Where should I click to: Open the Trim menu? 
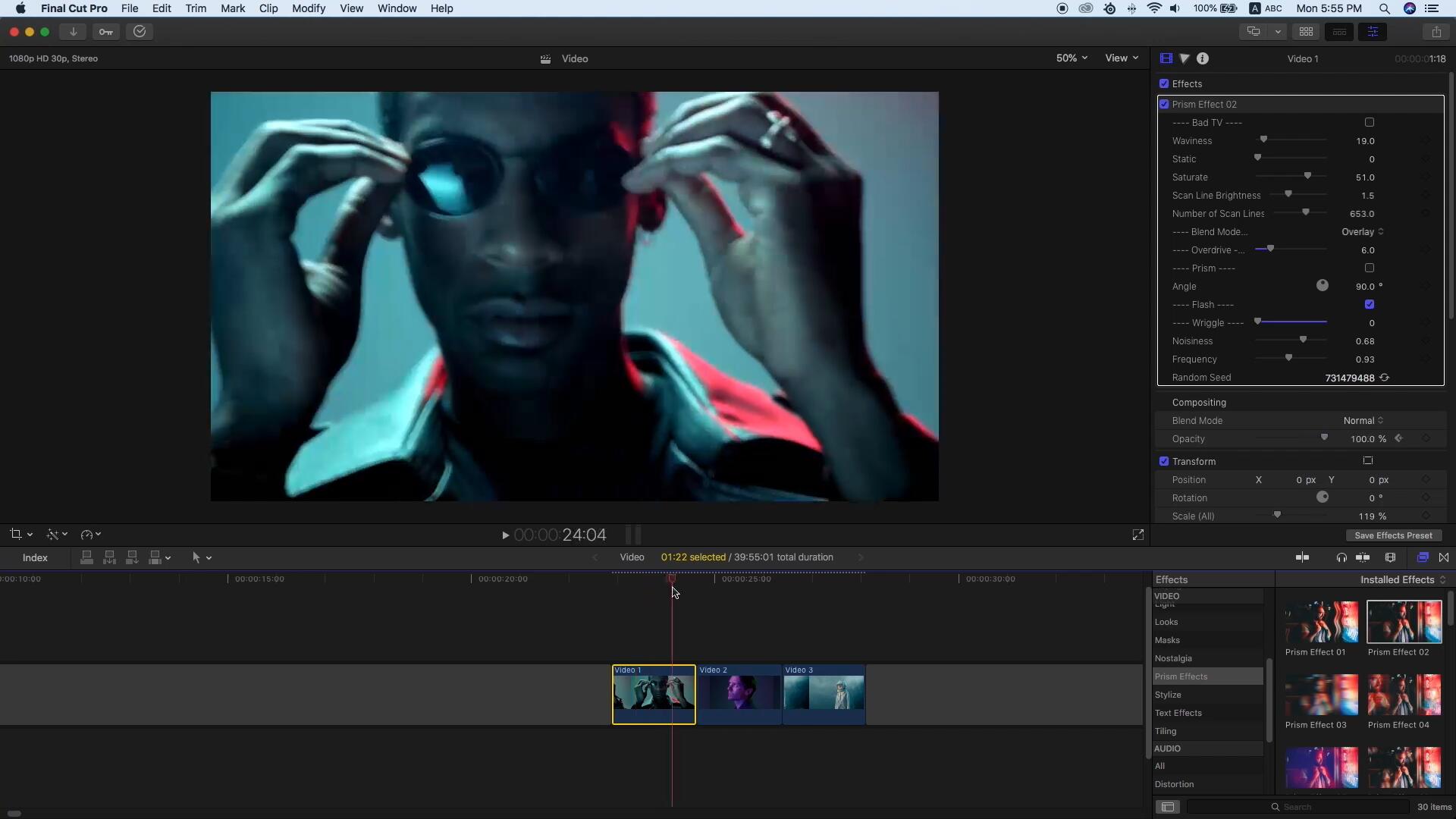pos(196,8)
